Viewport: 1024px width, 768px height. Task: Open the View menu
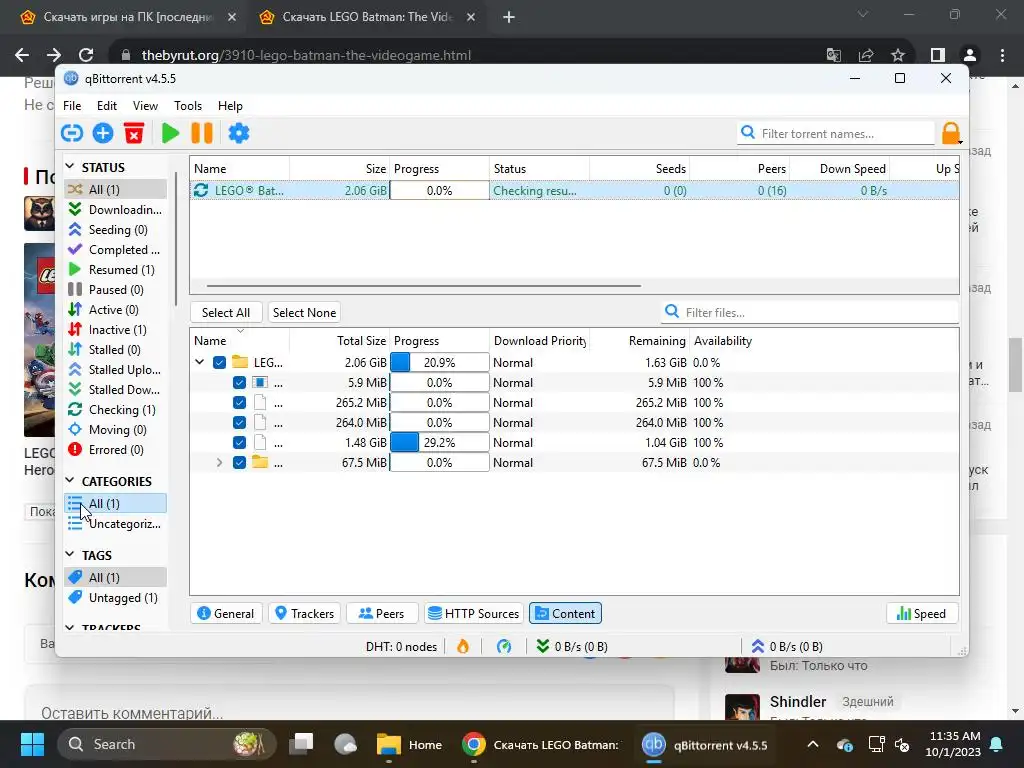(145, 106)
